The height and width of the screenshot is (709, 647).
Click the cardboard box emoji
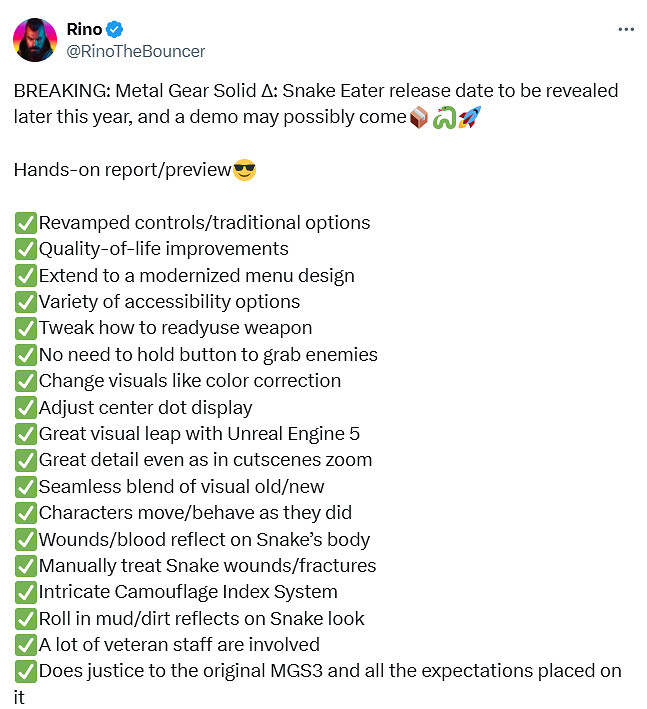tap(420, 117)
